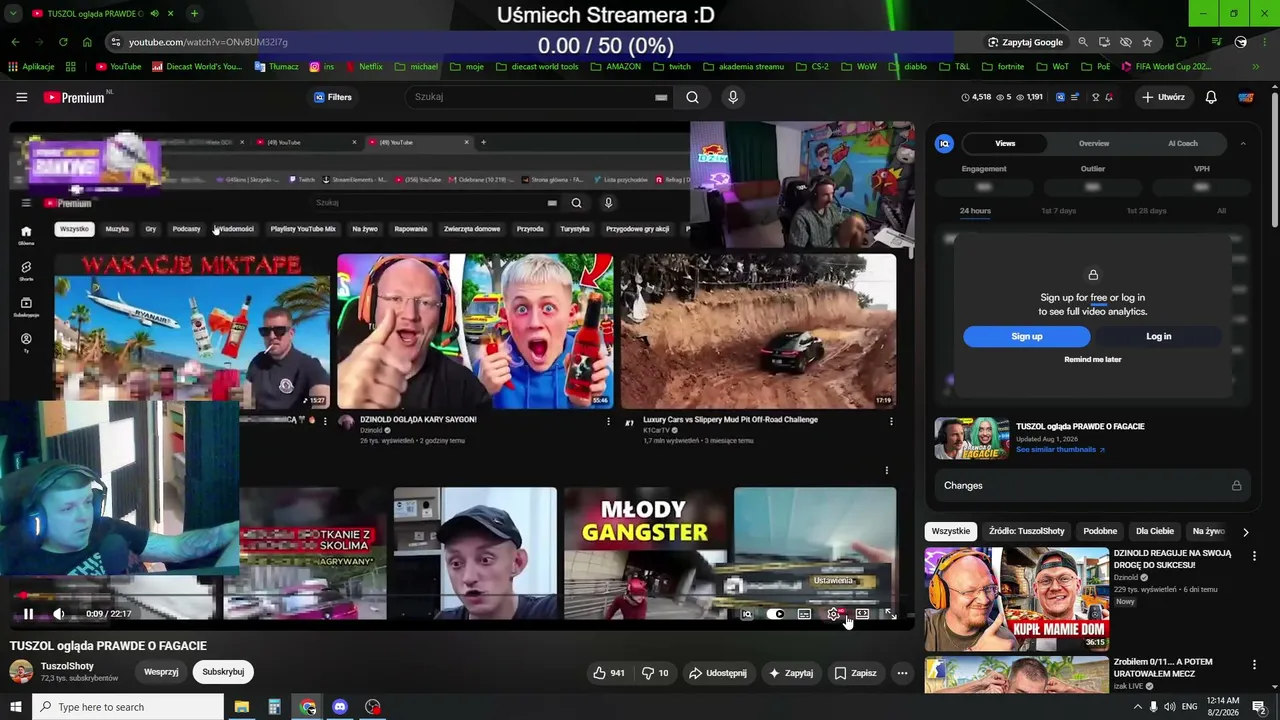Show hidden bookmarks with double chevron
Viewport: 1280px width, 720px height.
coord(1256,67)
